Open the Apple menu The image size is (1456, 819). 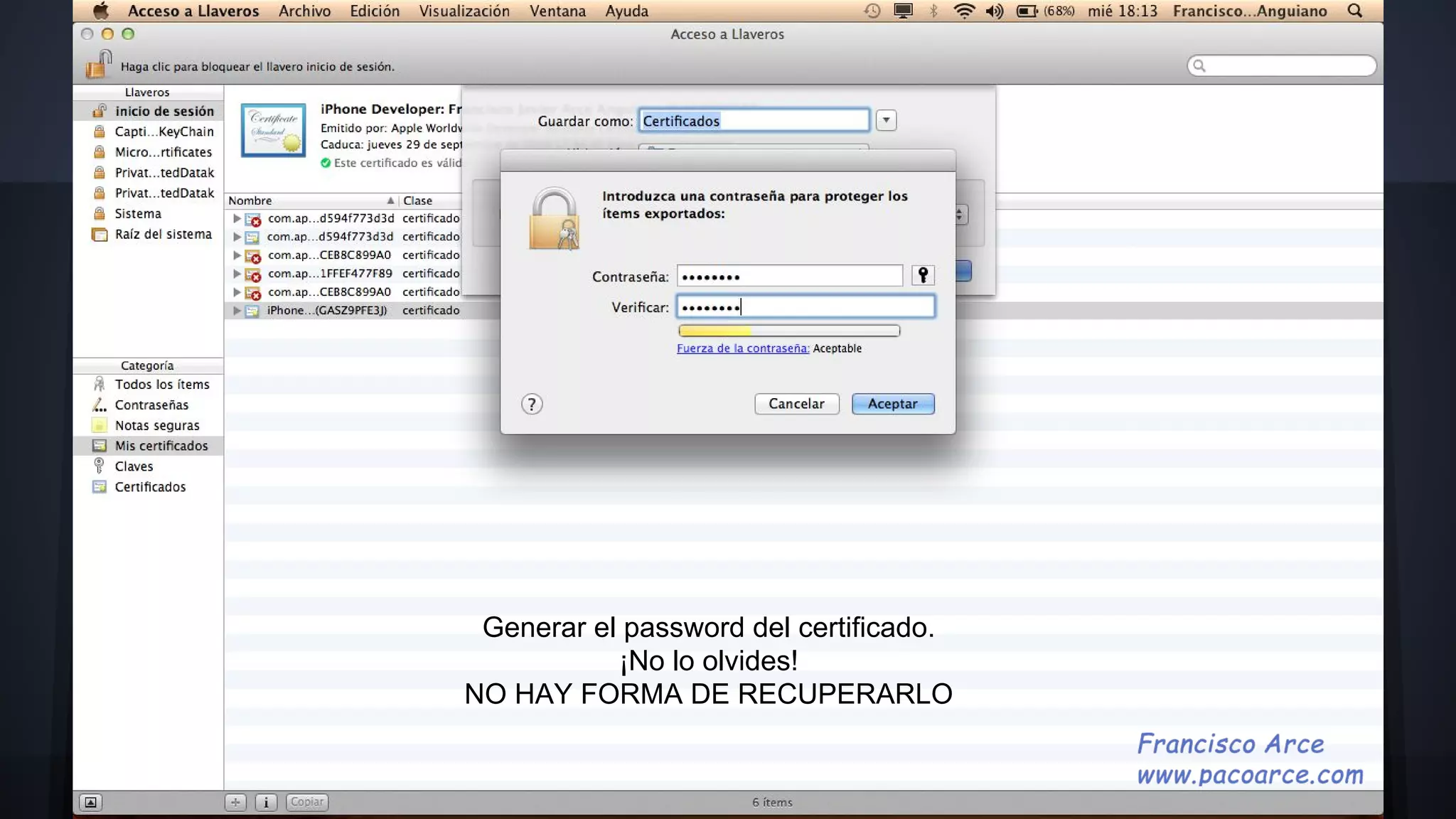point(101,11)
